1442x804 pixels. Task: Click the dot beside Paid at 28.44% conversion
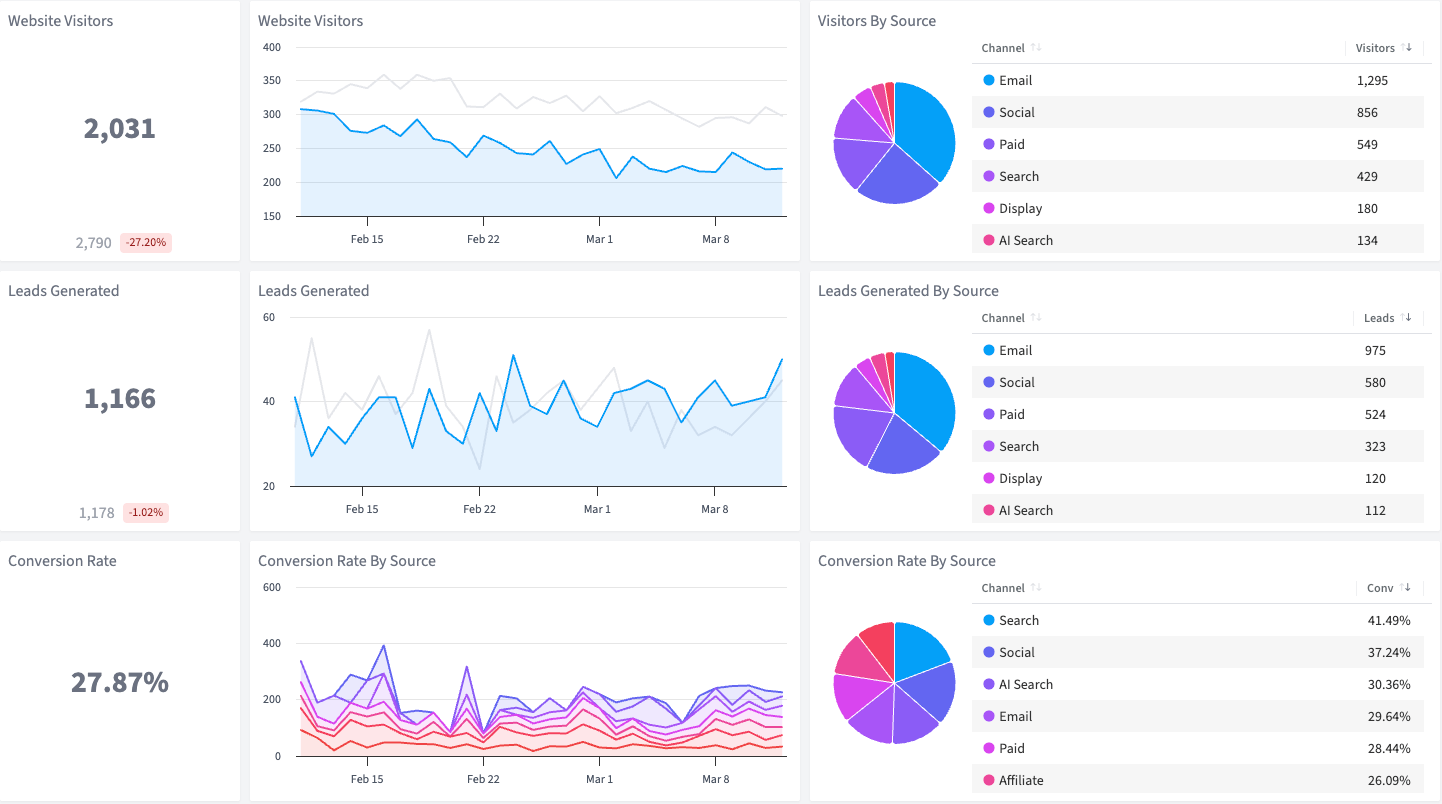[989, 748]
